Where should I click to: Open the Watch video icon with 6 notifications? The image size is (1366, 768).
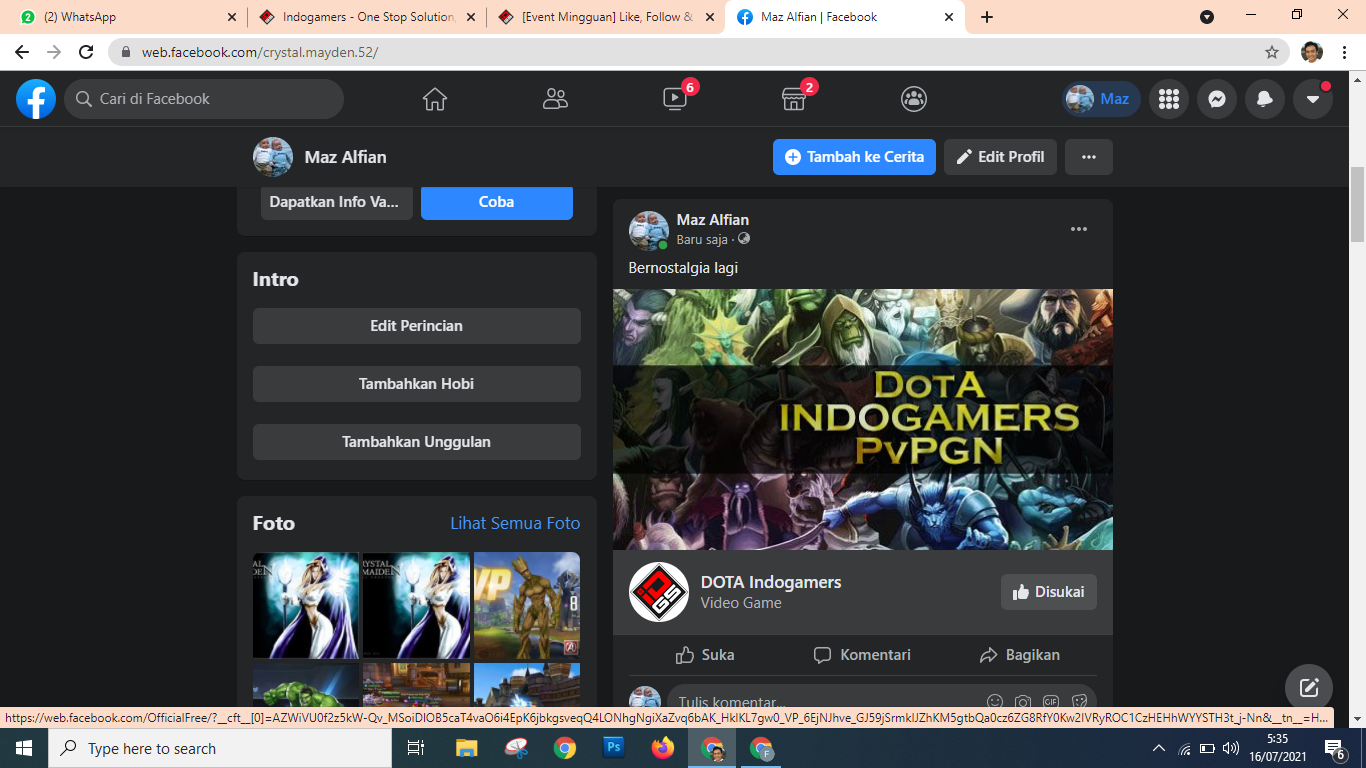point(675,99)
